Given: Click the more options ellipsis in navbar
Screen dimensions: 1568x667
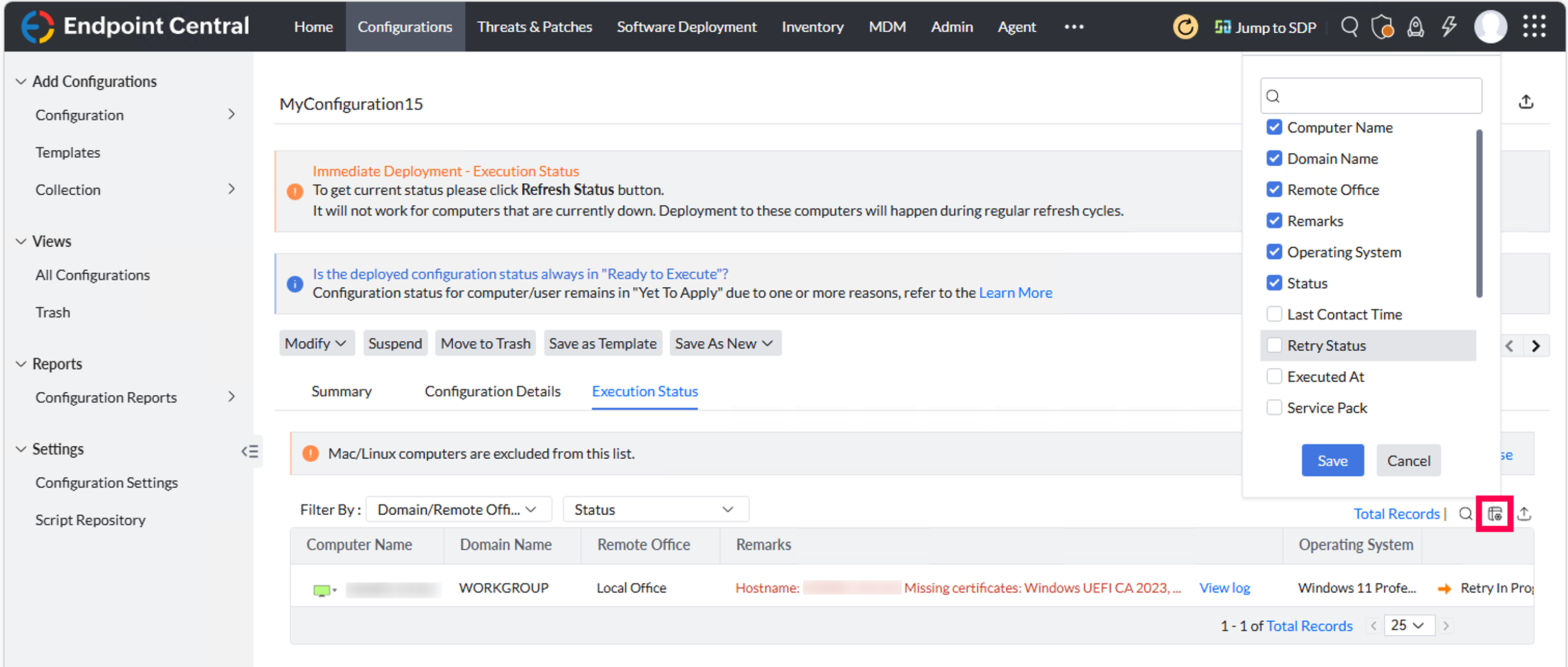Looking at the screenshot, I should pos(1074,27).
